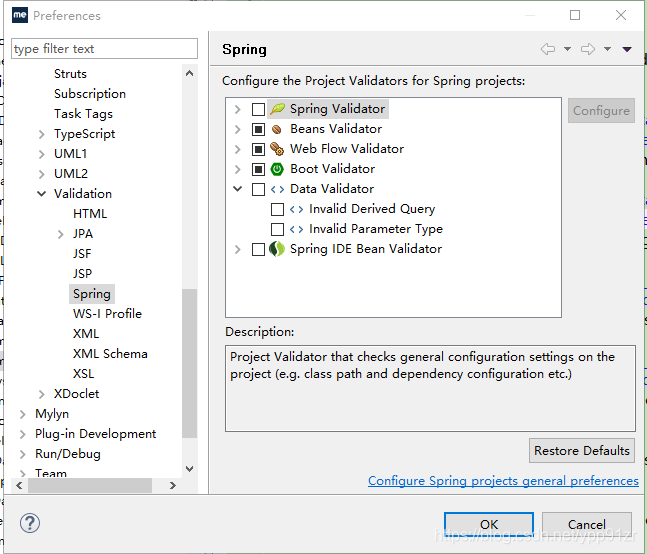Expand the JPA validation node
The height and width of the screenshot is (554, 647).
[x=60, y=234]
